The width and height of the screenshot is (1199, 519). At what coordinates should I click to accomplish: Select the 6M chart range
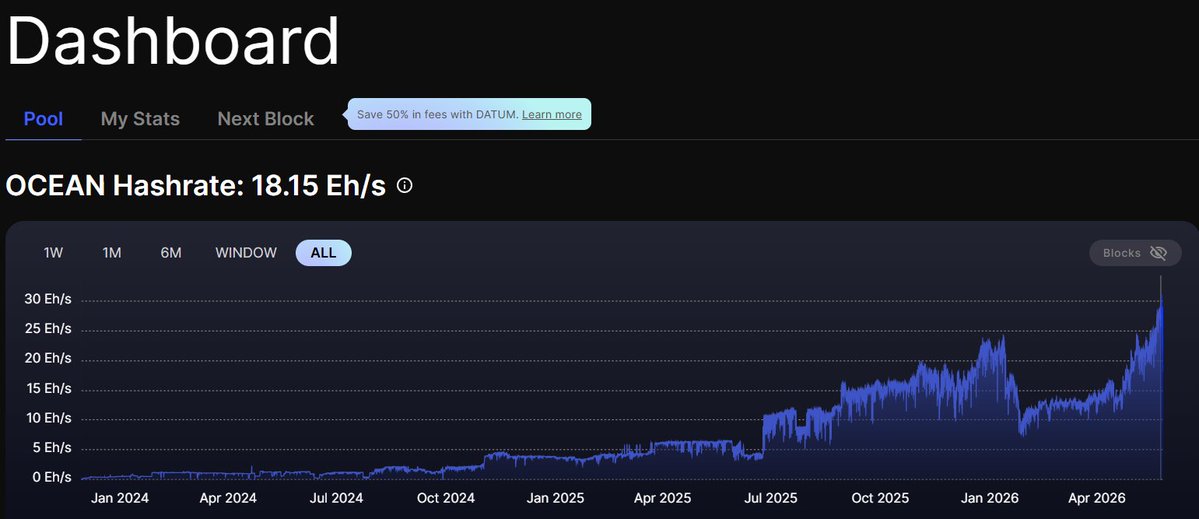tap(171, 253)
